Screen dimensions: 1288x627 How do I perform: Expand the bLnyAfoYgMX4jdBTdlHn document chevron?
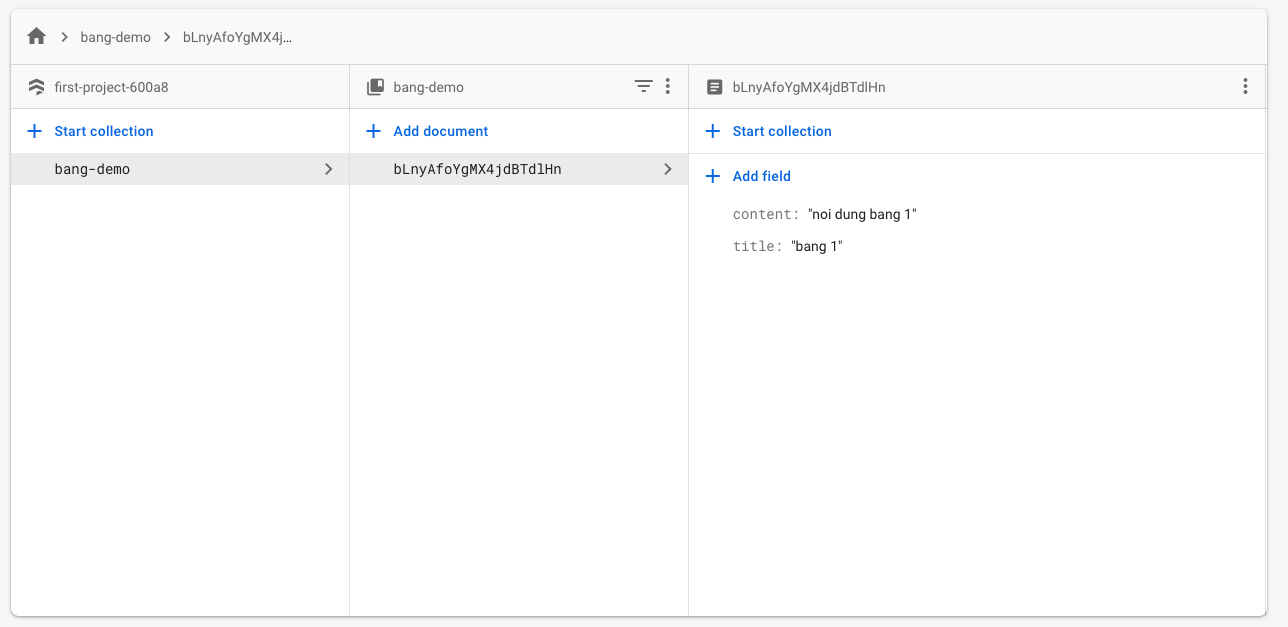click(667, 169)
